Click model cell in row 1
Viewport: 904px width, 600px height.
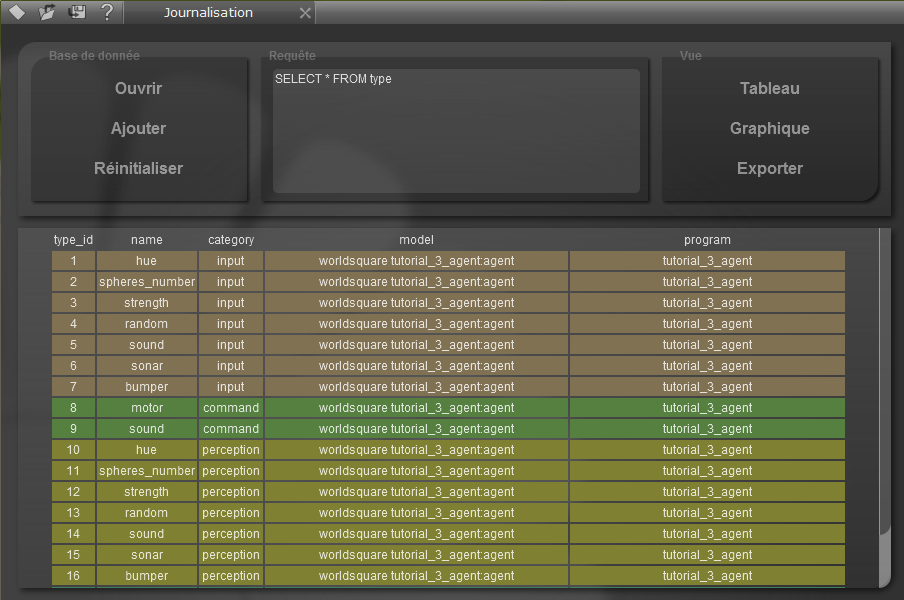(416, 261)
